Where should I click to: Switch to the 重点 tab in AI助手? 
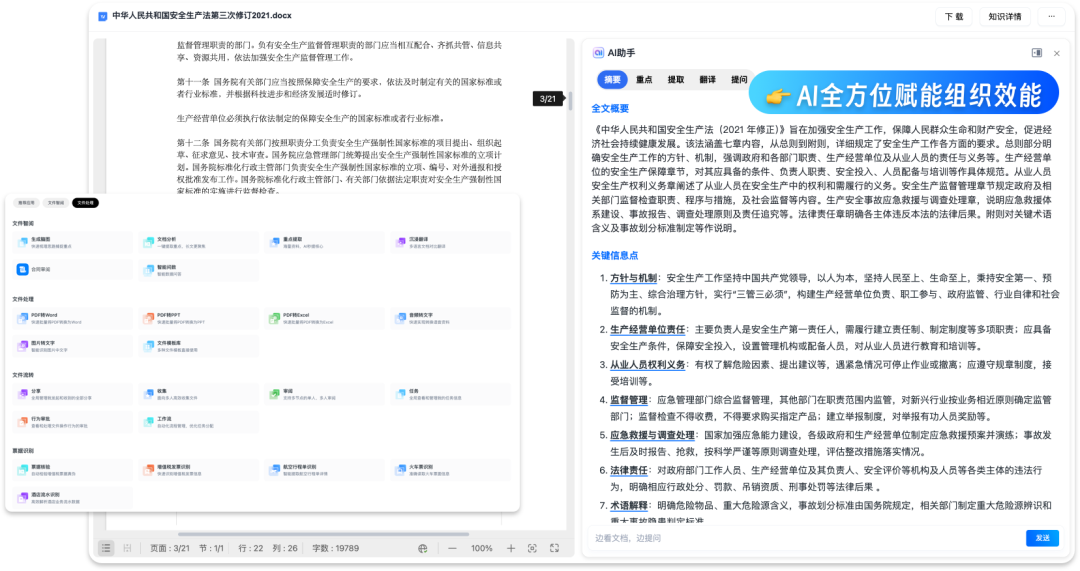tap(644, 80)
